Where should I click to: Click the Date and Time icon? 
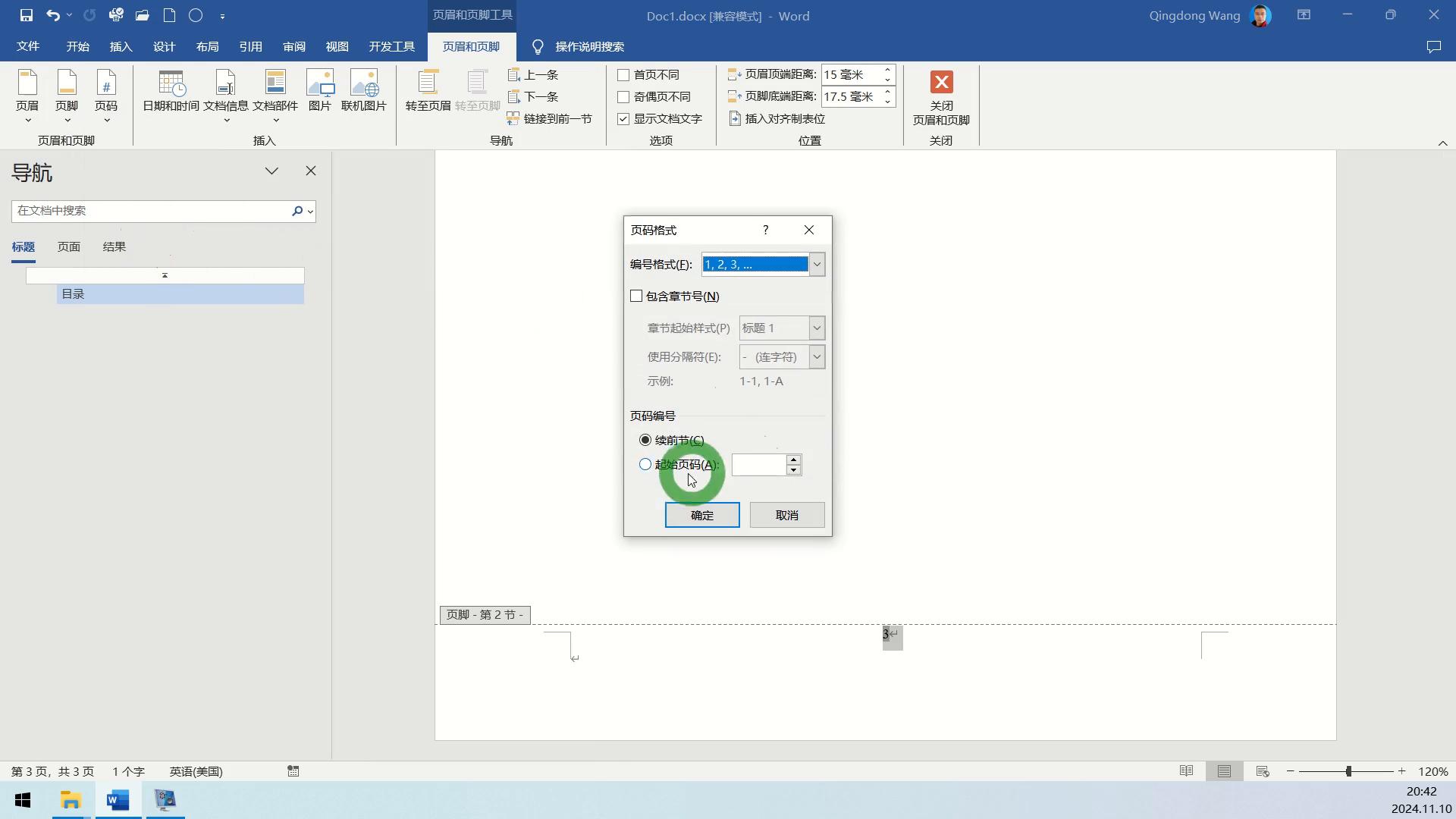(x=171, y=91)
